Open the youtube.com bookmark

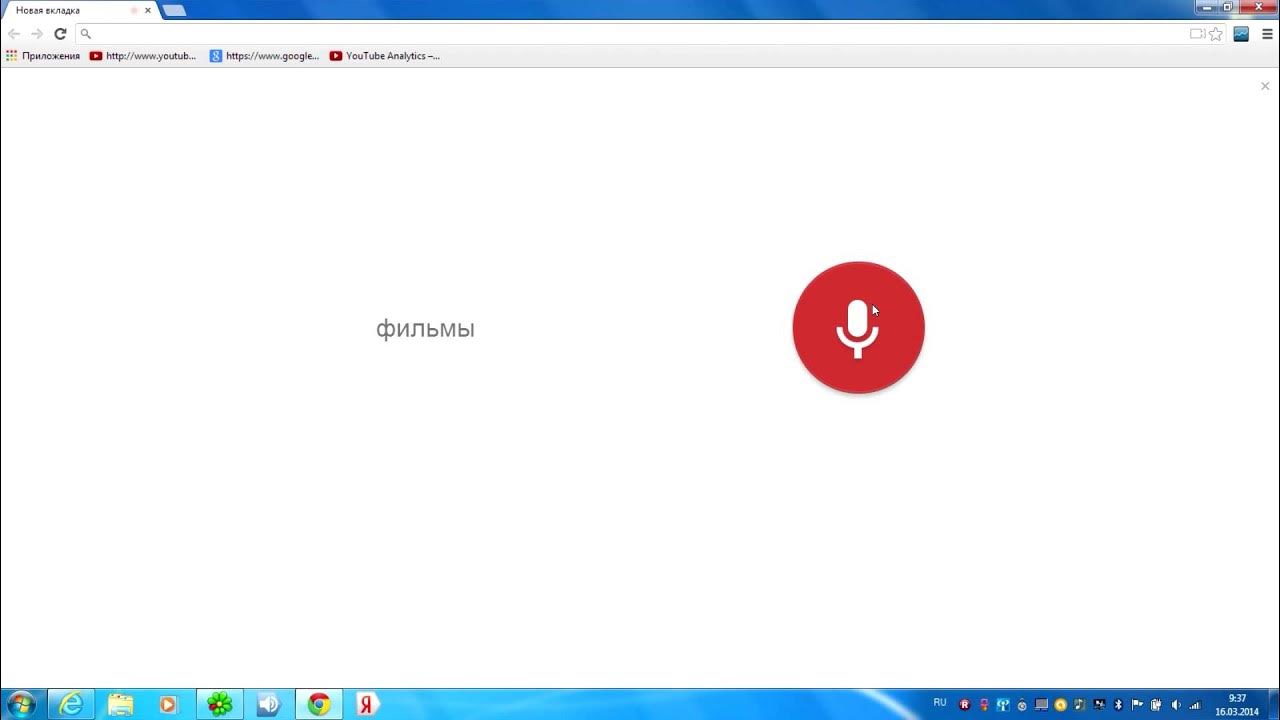coord(143,56)
